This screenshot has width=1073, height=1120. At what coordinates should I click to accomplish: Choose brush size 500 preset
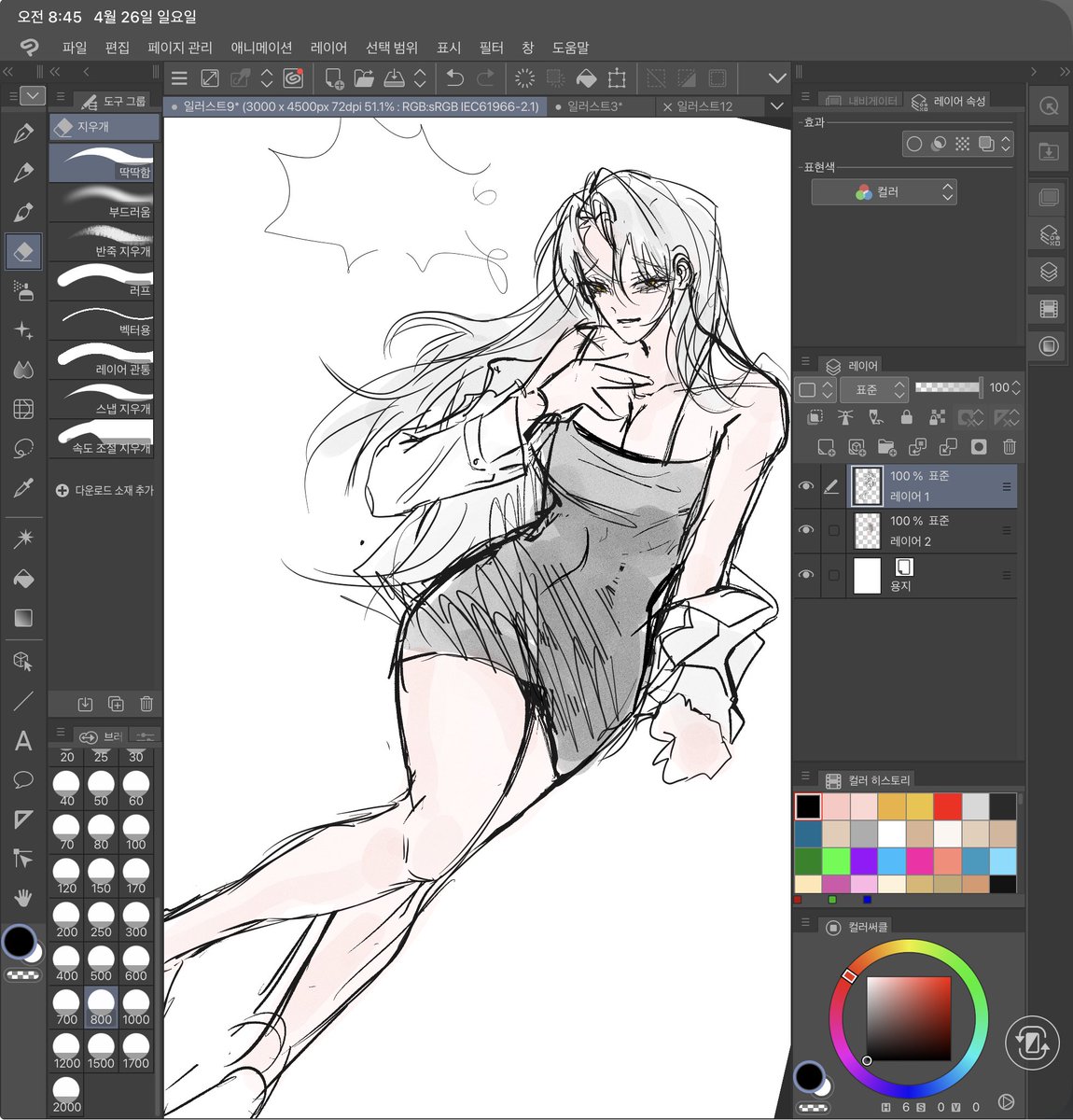pos(101,963)
